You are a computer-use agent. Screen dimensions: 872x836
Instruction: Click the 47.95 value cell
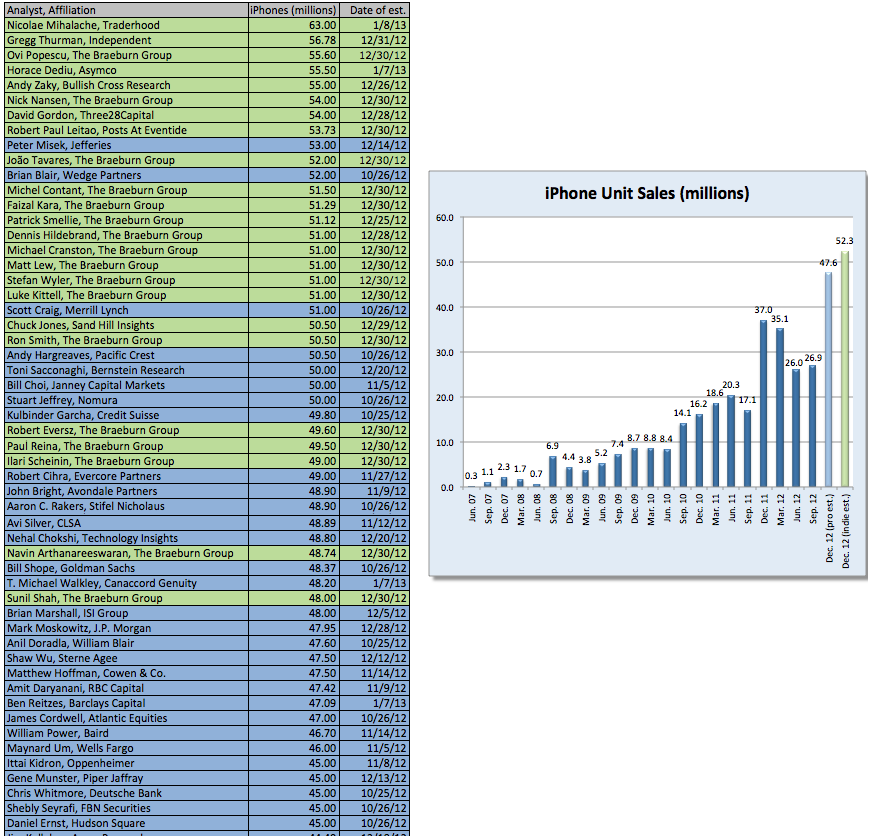(294, 629)
